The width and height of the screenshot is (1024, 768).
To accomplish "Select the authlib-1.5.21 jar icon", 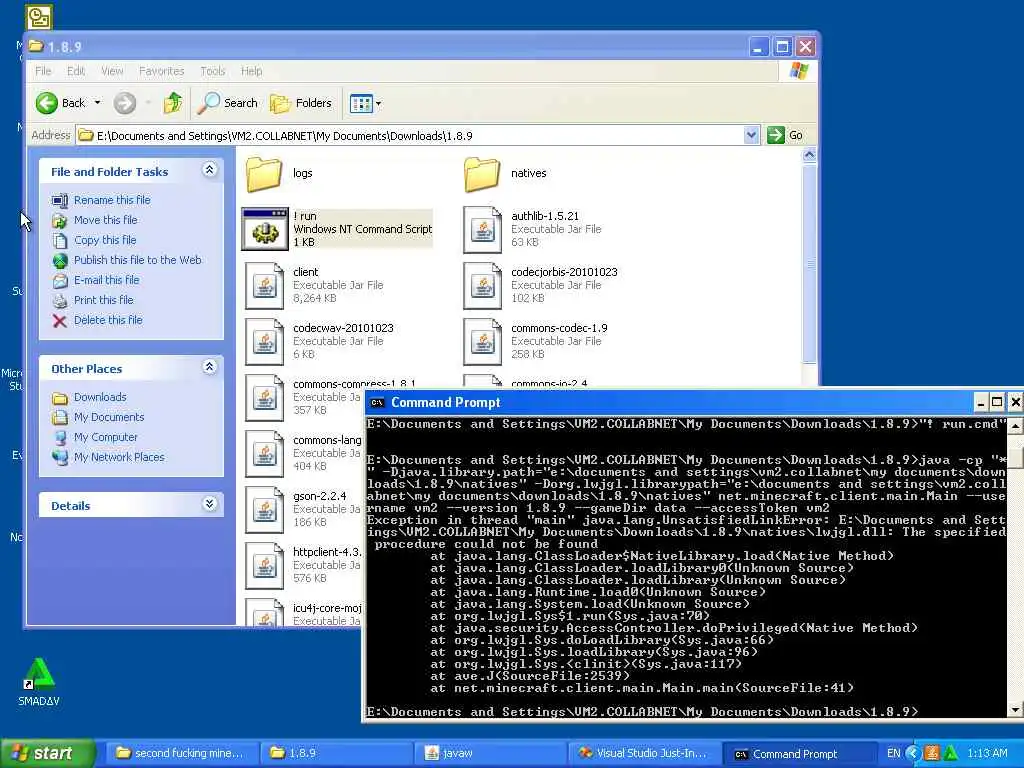I will tap(483, 229).
